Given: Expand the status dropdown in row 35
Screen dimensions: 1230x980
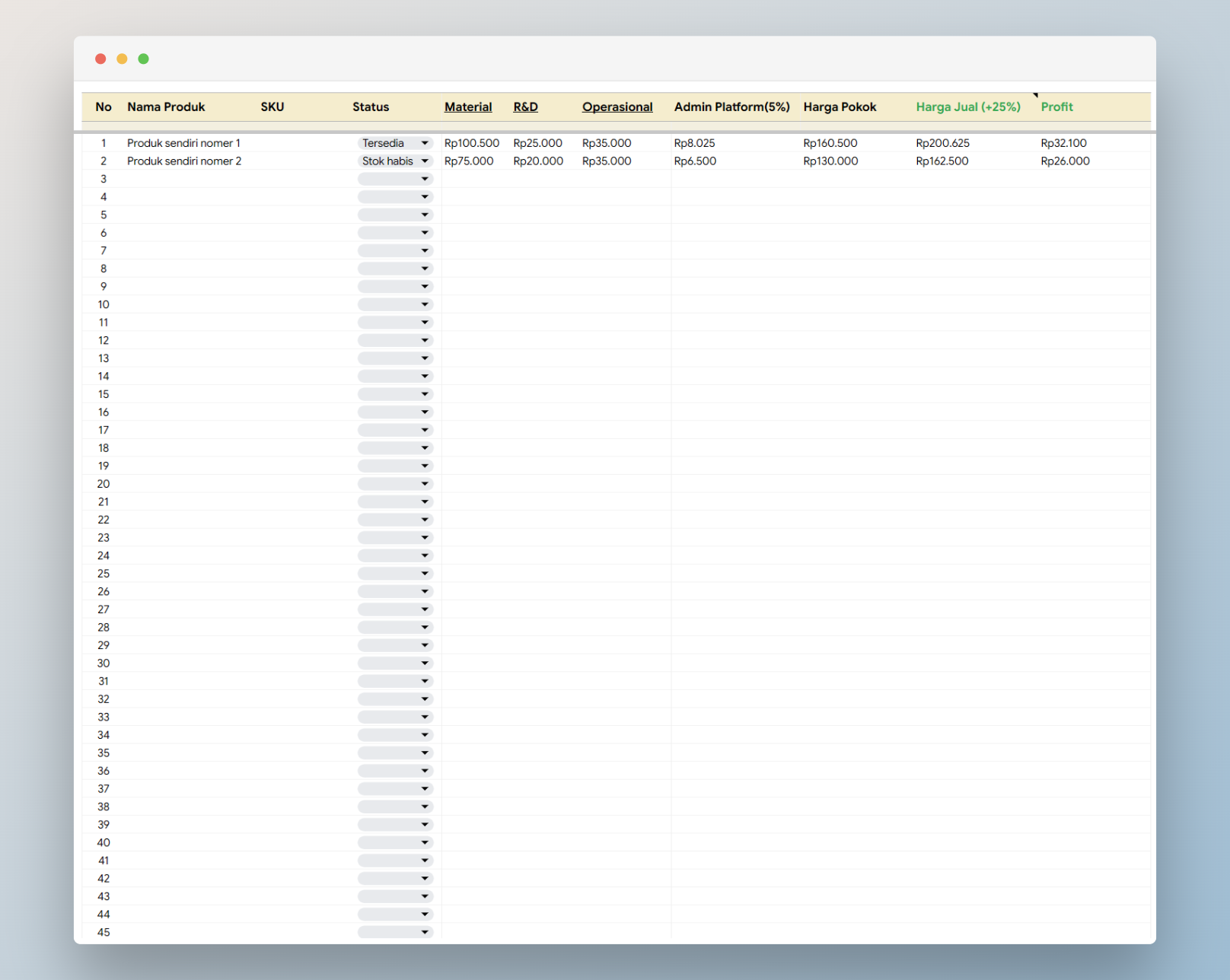Looking at the screenshot, I should tap(395, 753).
